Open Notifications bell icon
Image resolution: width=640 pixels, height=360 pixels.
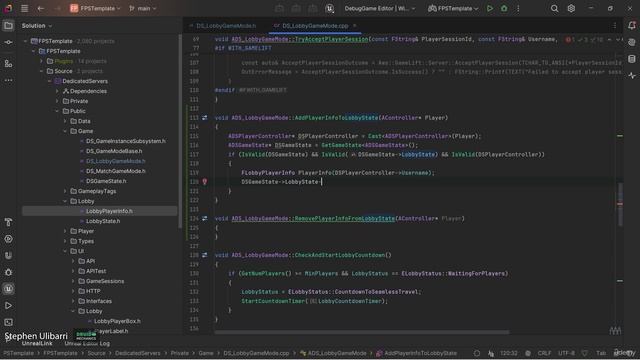coord(632,25)
